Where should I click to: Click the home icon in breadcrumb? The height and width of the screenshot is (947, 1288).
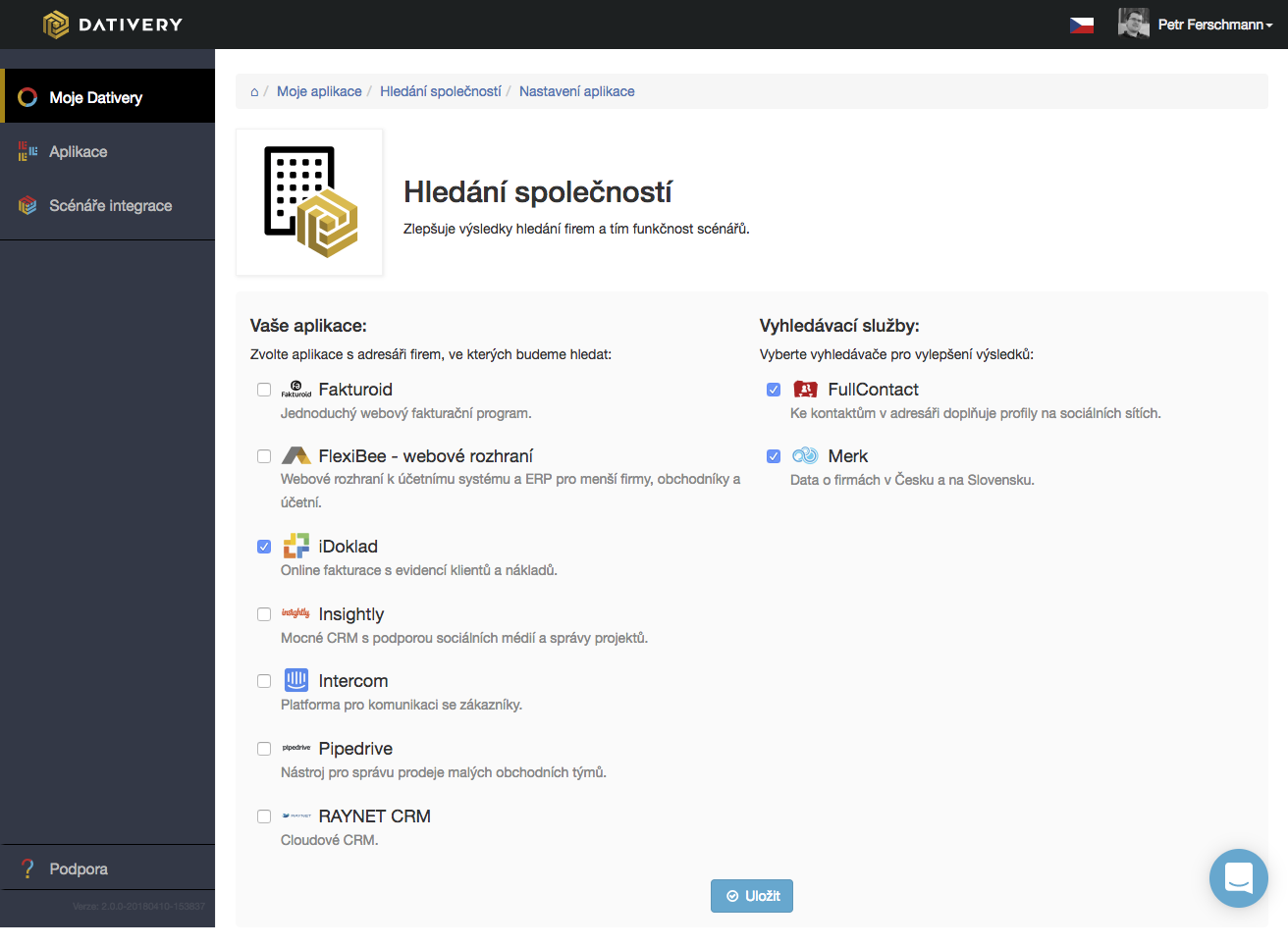click(254, 92)
